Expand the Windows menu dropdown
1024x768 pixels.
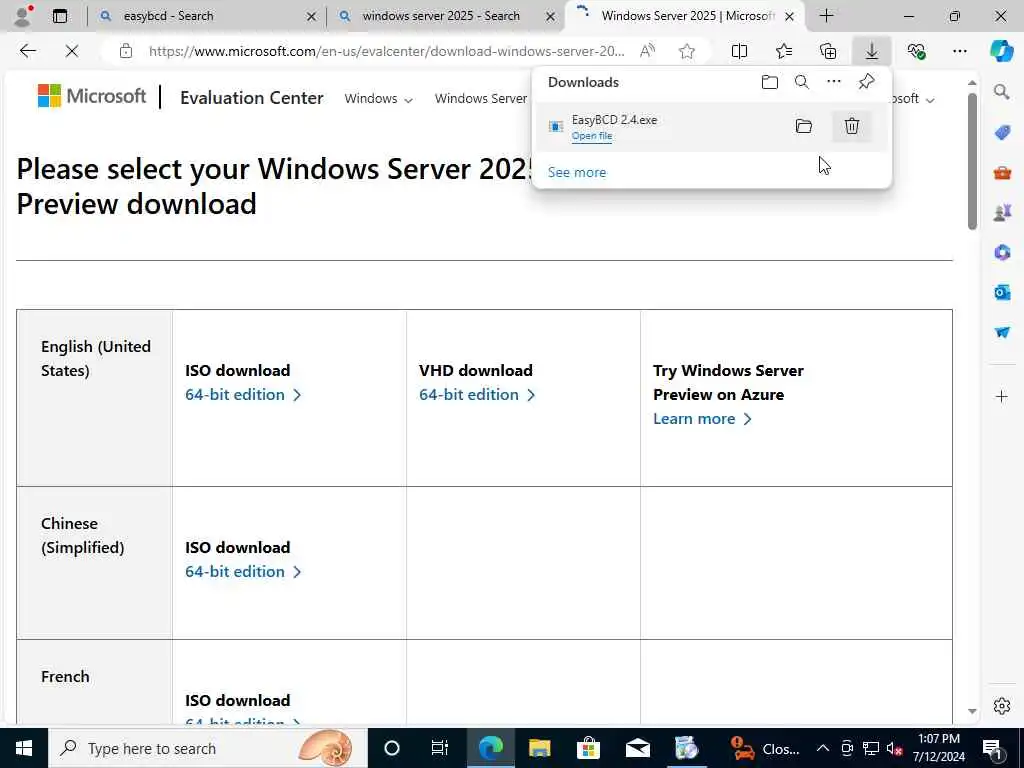point(378,99)
